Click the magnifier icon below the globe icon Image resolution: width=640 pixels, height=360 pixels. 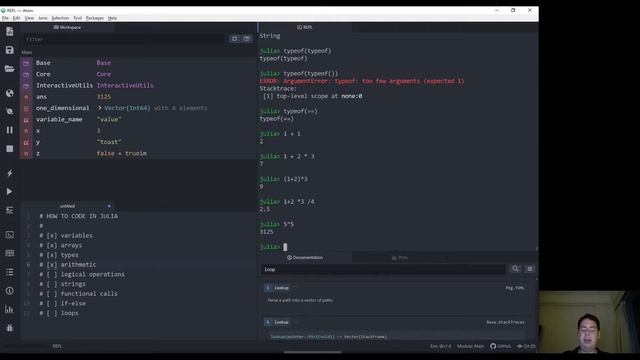tap(9, 111)
